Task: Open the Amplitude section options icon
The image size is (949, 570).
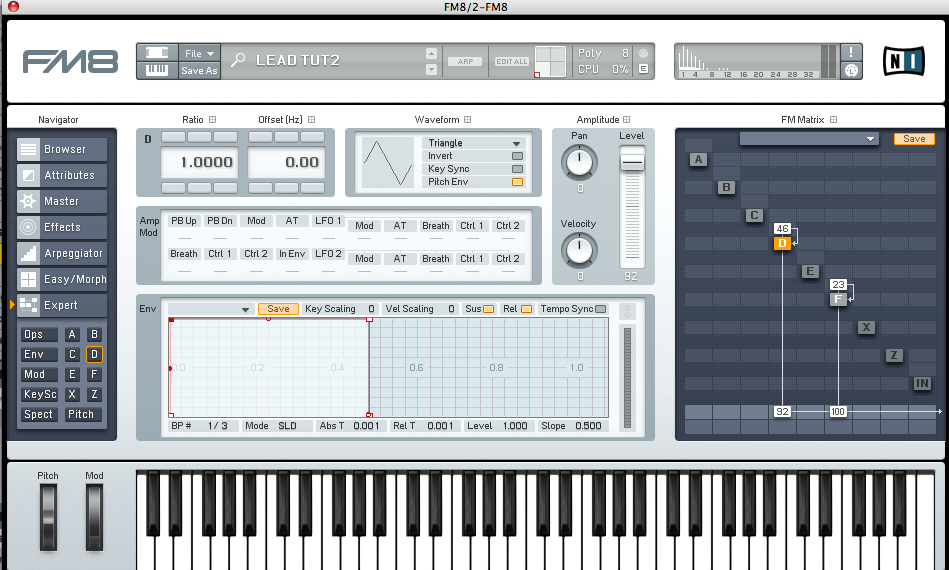Action: (x=626, y=120)
